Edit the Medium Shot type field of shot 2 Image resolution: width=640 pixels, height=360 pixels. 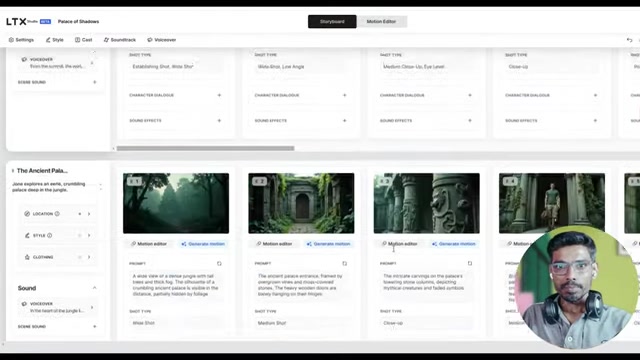(x=301, y=323)
